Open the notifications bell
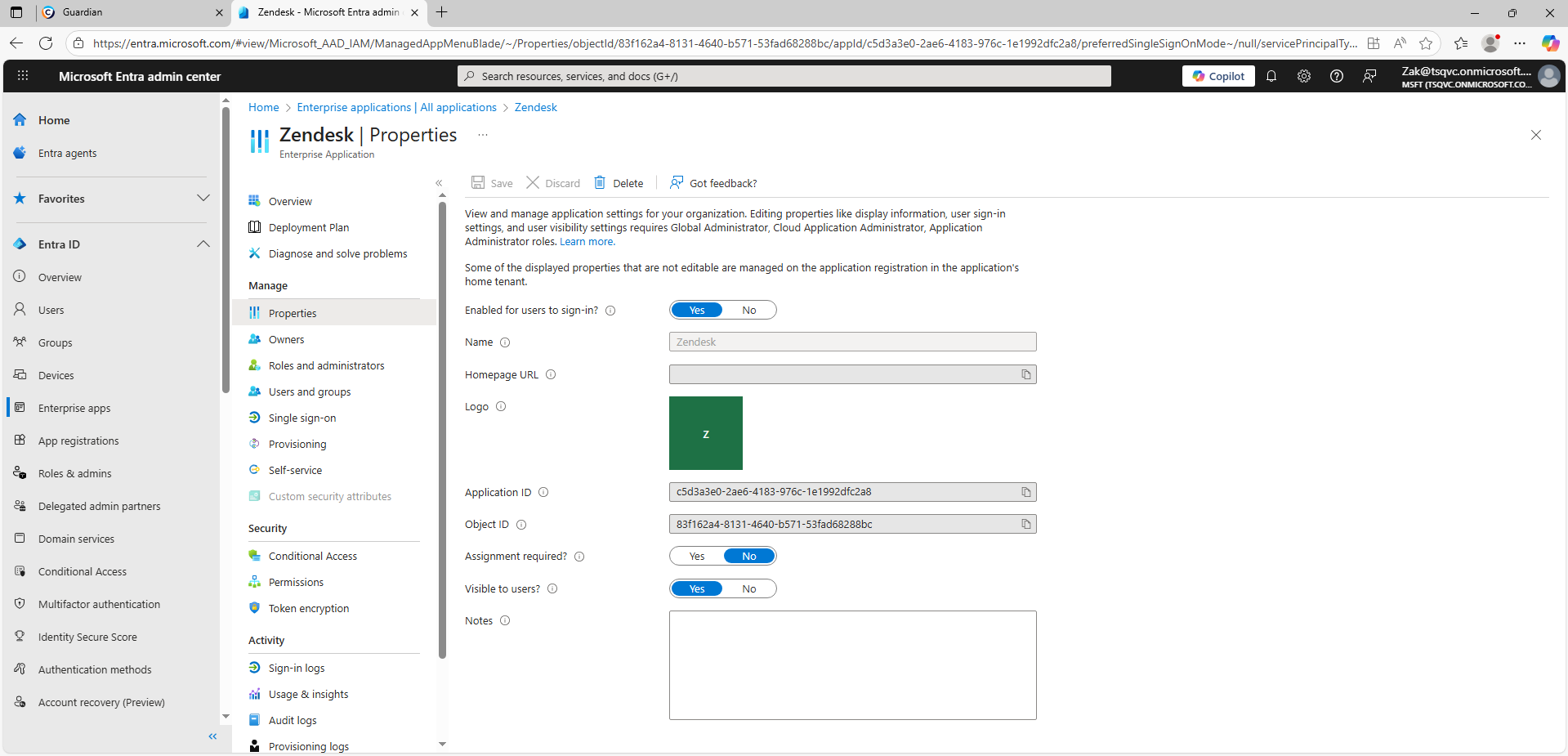The width and height of the screenshot is (1568, 756). coord(1271,76)
